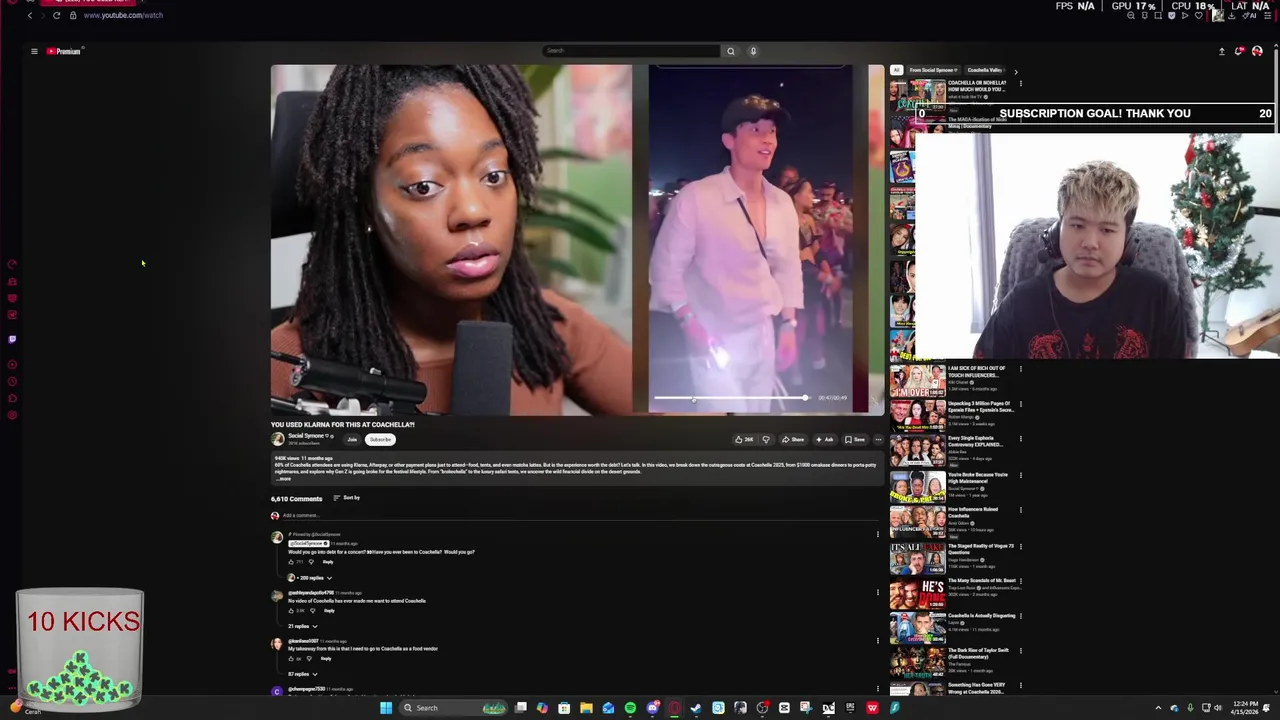
Task: Like the 'food vendor' comment
Action: (x=291, y=658)
